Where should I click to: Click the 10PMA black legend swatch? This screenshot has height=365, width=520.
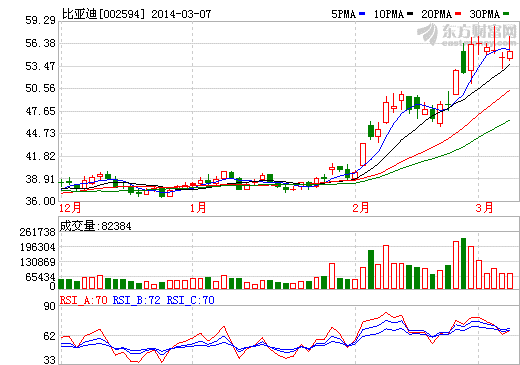pyautogui.click(x=410, y=14)
